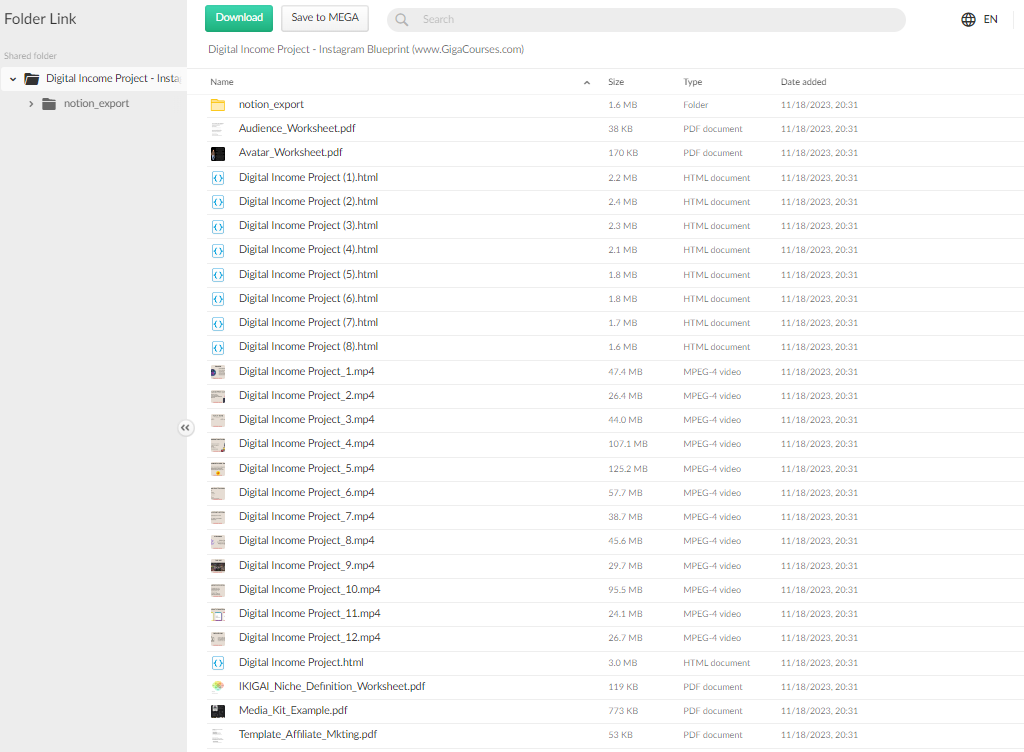Image resolution: width=1024 pixels, height=752 pixels.
Task: Click Avatar_Worksheet.pdf black icon
Action: point(218,154)
